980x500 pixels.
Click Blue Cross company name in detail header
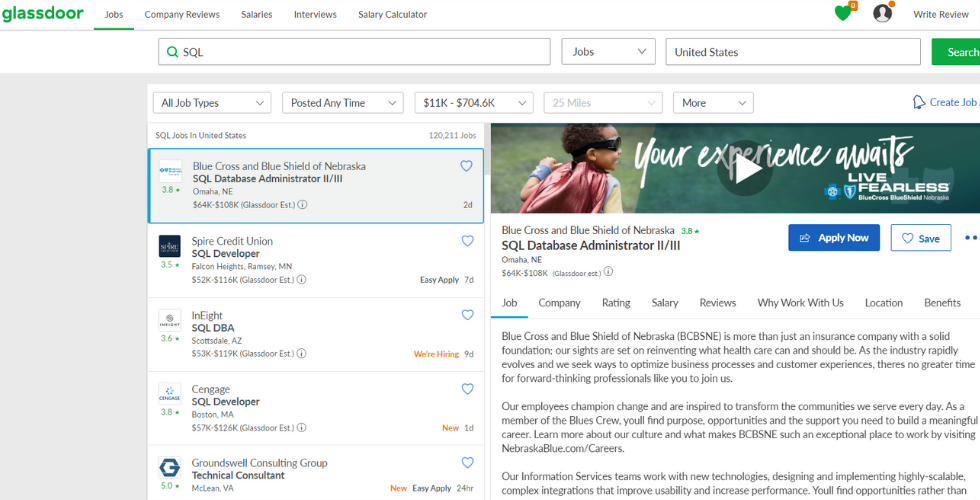point(588,230)
